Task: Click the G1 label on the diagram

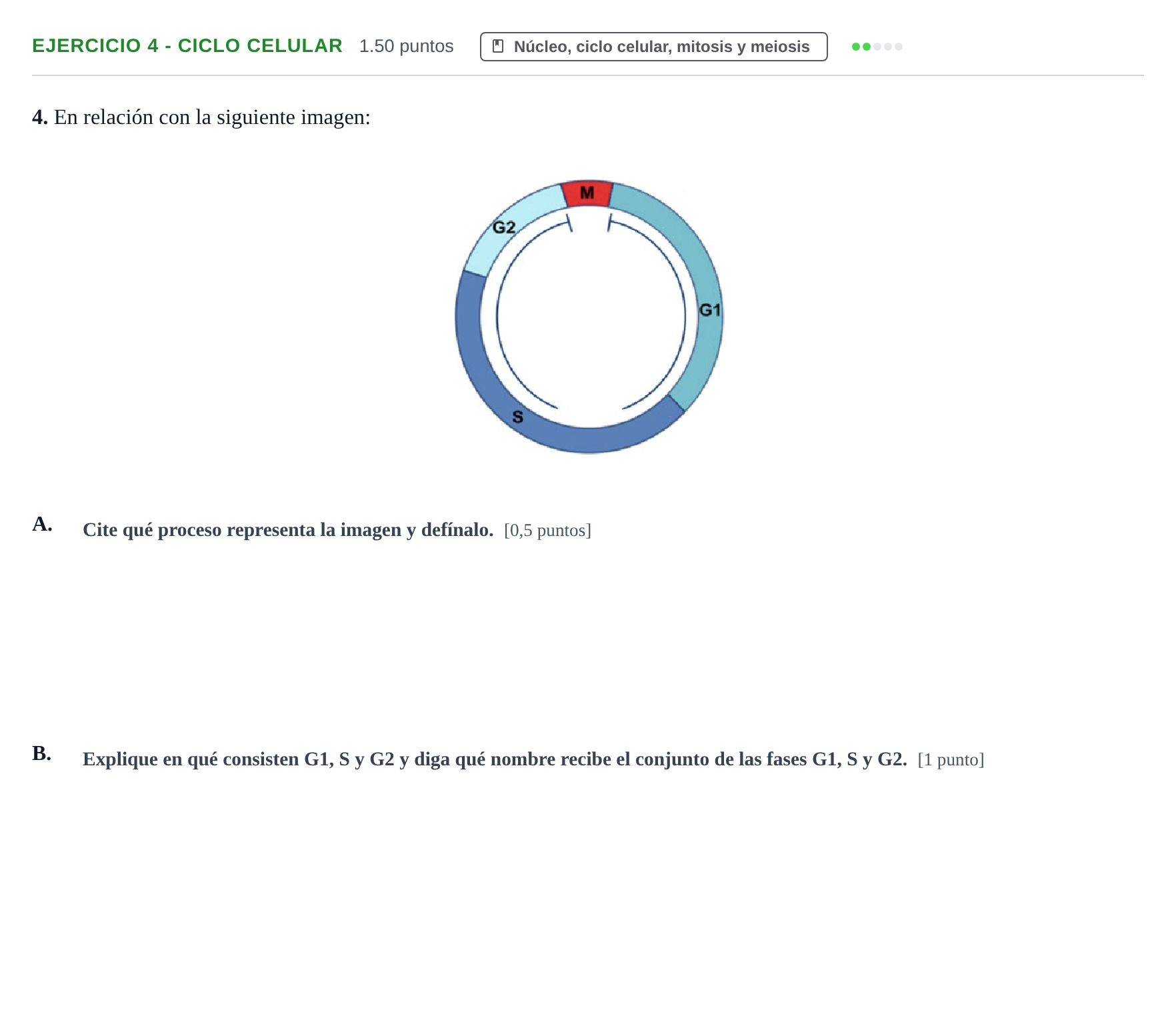Action: (x=710, y=310)
